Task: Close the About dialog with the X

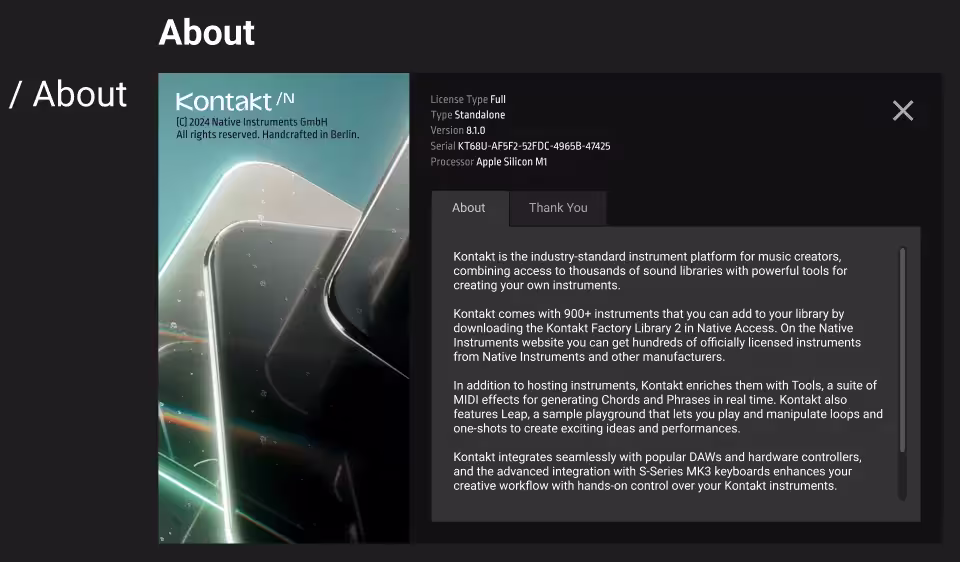Action: pos(902,111)
